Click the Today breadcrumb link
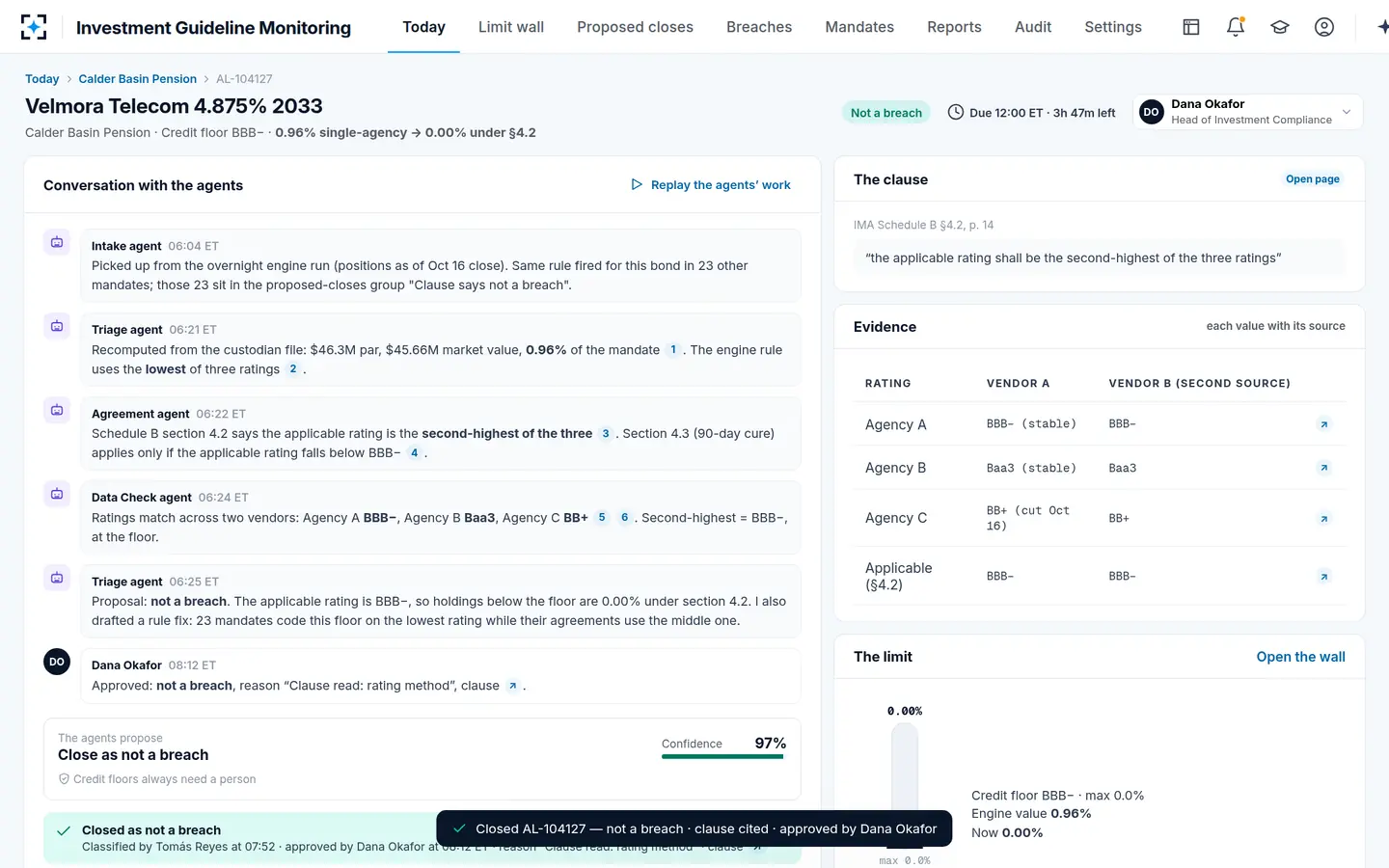Screen dimensions: 1389x868 41,79
